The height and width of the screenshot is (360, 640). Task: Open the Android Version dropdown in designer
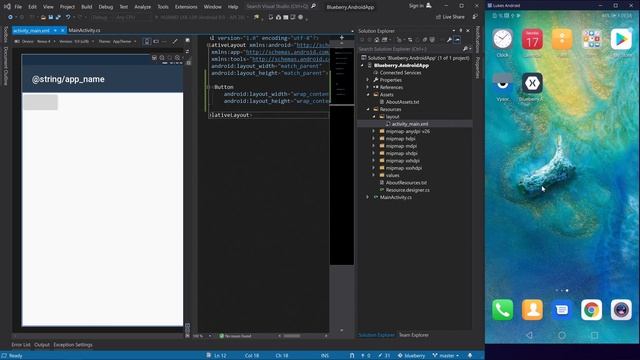point(76,42)
